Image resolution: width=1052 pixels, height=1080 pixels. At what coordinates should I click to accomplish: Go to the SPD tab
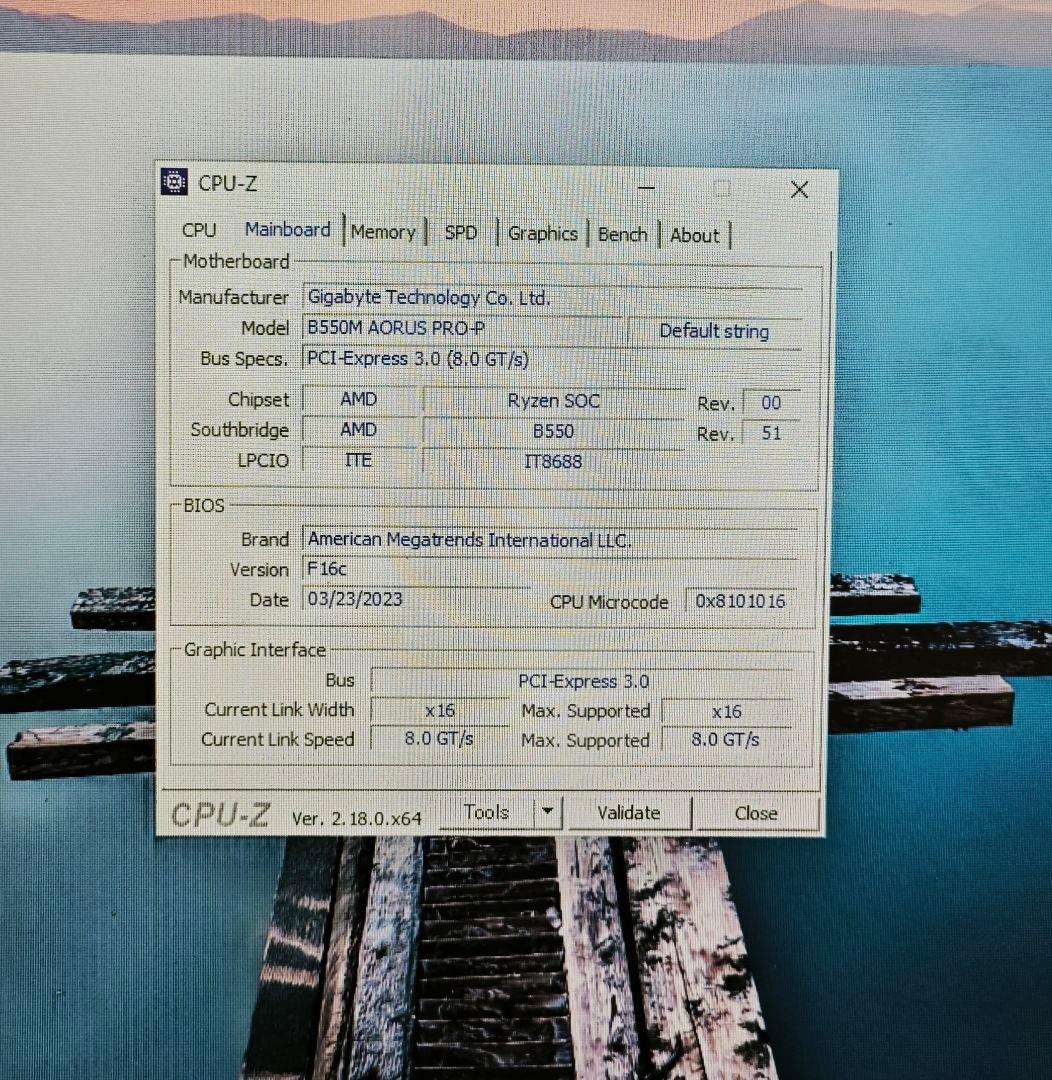(x=461, y=233)
